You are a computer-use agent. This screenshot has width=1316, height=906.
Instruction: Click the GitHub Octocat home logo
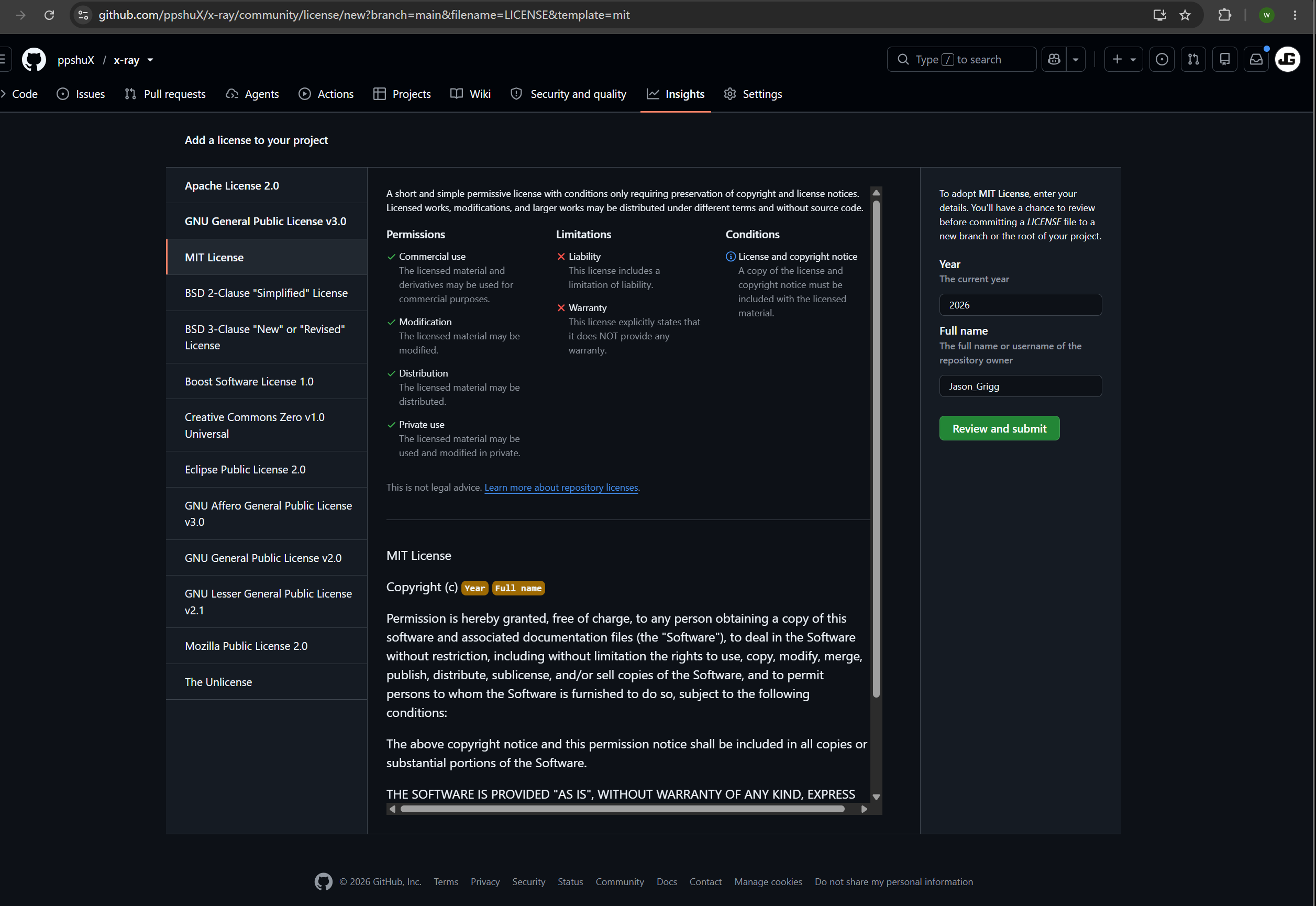34,60
